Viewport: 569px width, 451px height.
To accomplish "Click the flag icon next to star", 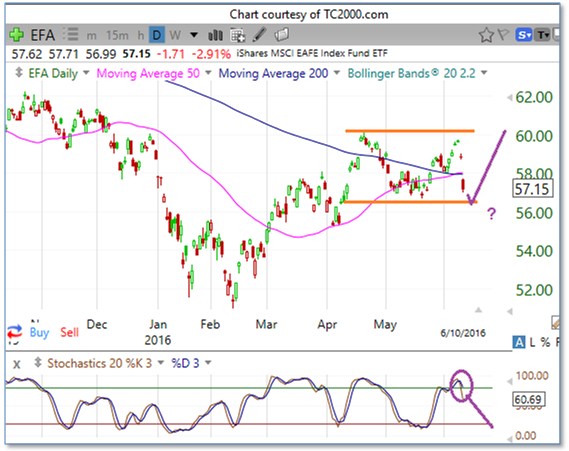I will point(504,35).
